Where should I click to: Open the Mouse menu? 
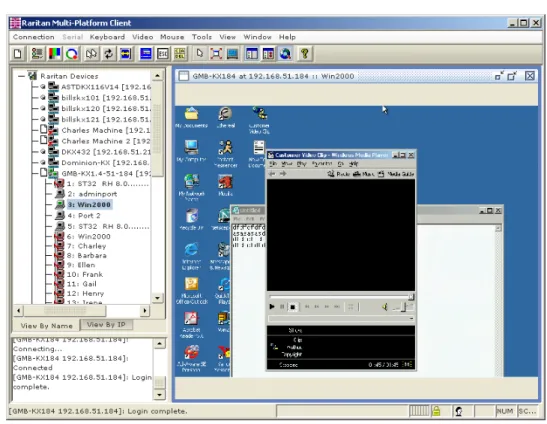[172, 37]
